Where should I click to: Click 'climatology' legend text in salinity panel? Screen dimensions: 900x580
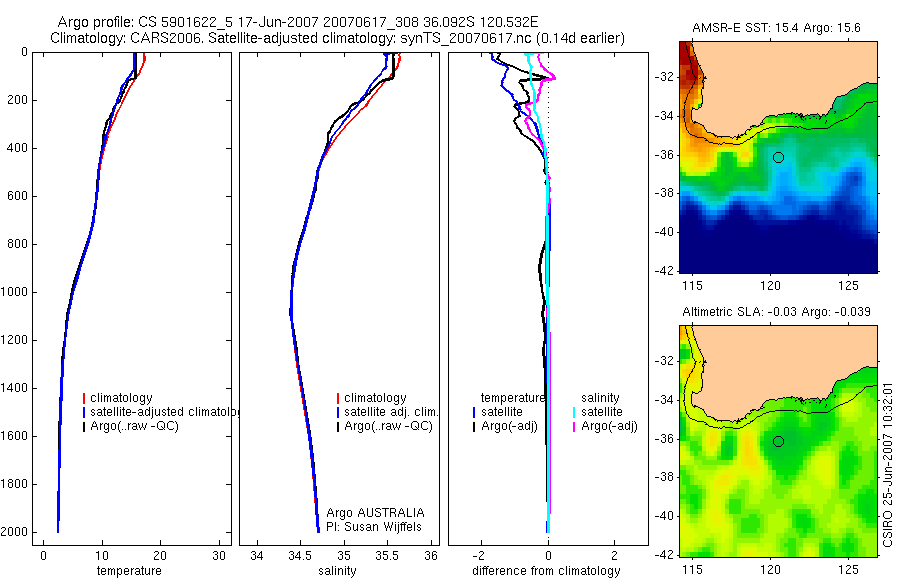(x=375, y=398)
